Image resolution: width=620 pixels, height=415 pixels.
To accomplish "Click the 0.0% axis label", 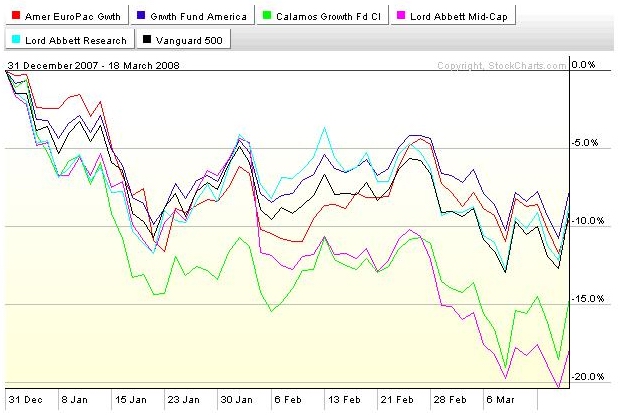I will (x=583, y=64).
